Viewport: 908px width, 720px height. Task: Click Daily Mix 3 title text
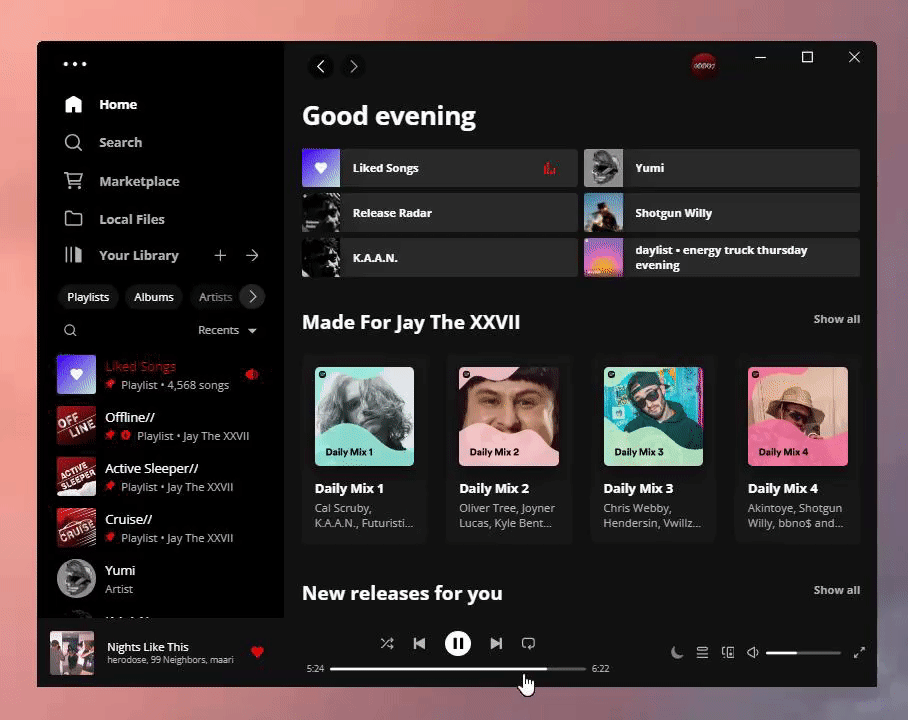638,489
